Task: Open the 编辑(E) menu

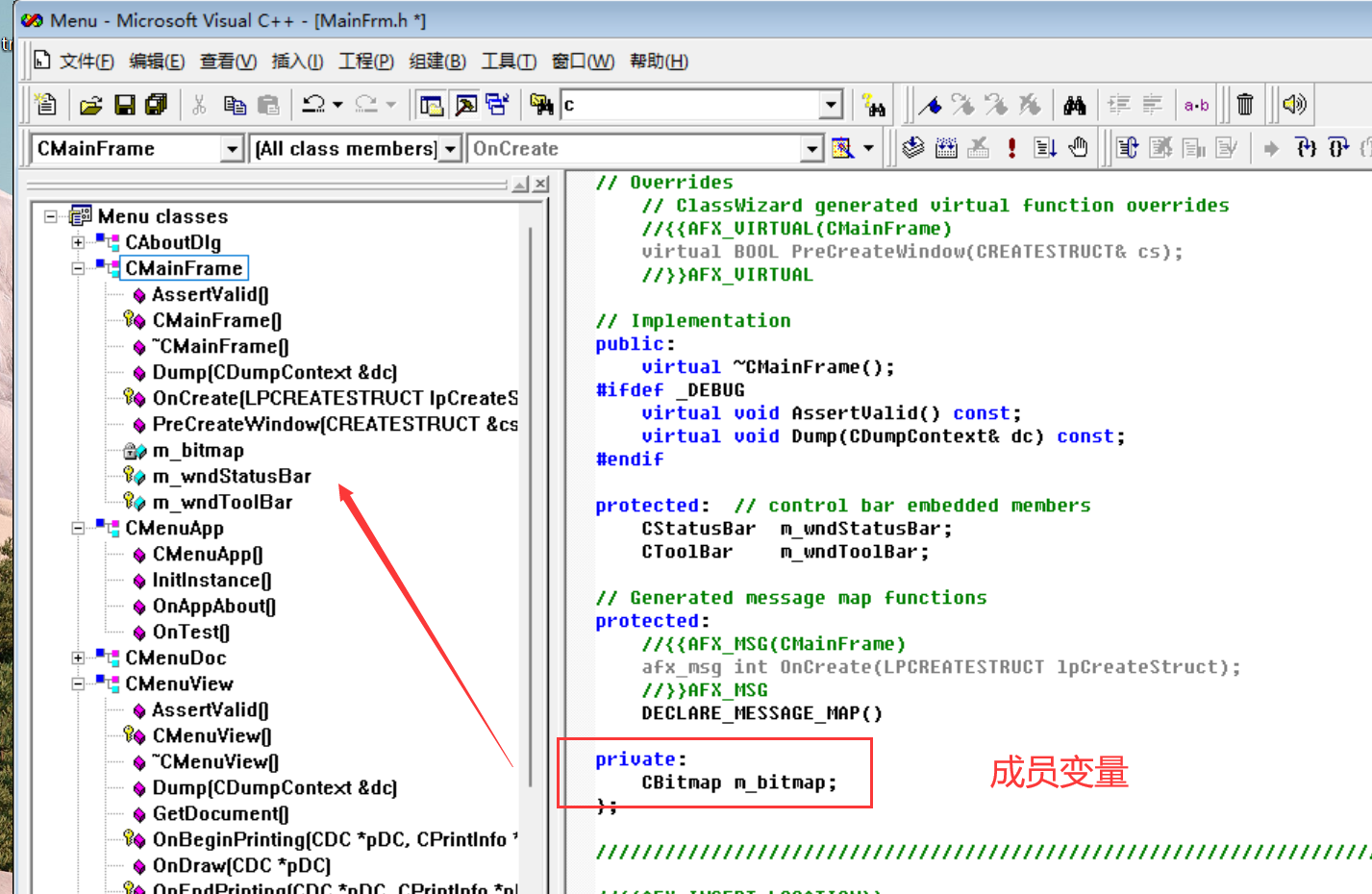Action: click(157, 62)
